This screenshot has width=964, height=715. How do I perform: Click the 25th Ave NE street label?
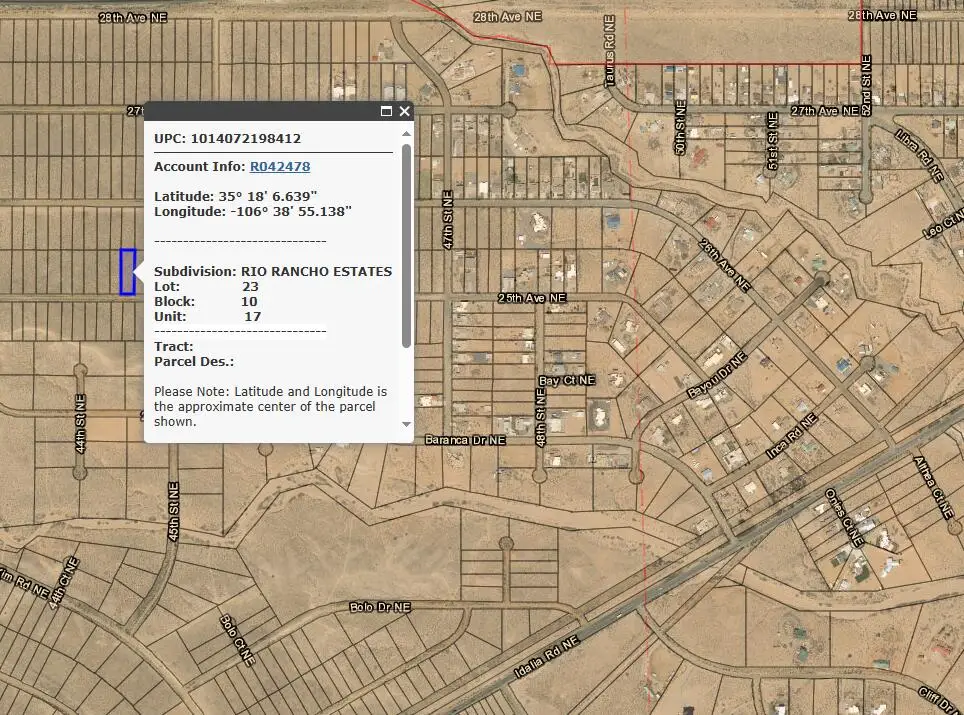[531, 297]
